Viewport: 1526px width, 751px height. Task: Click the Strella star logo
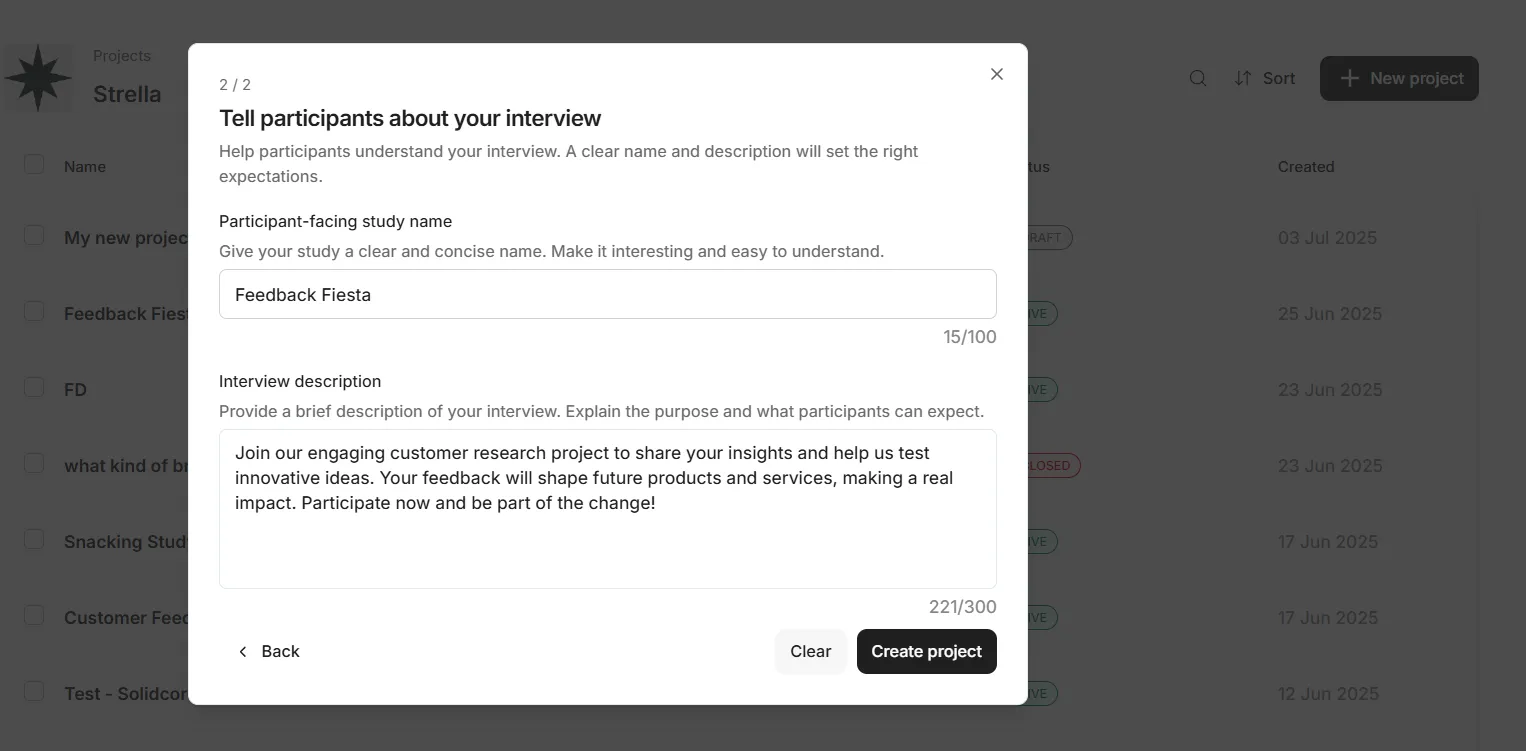(38, 78)
